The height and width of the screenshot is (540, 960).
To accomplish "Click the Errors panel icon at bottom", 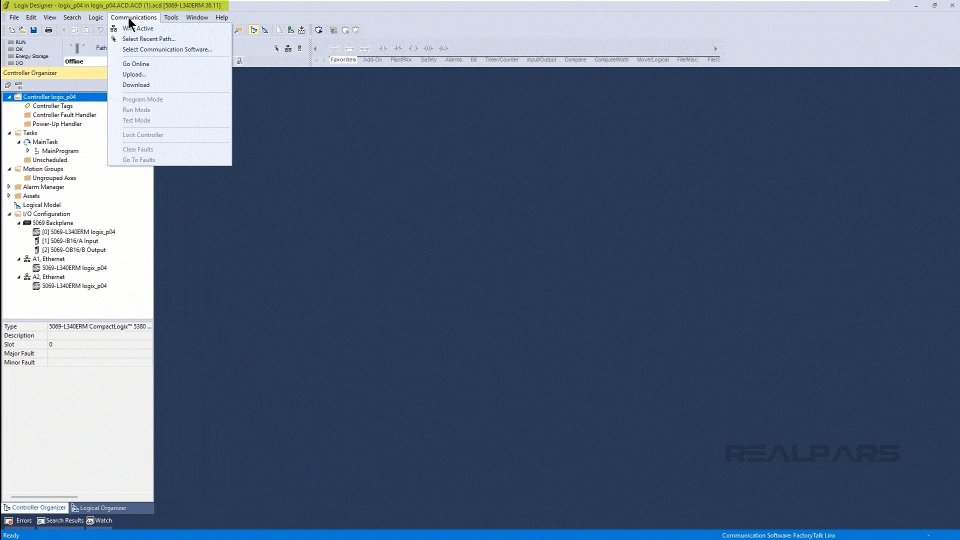I will [9, 521].
